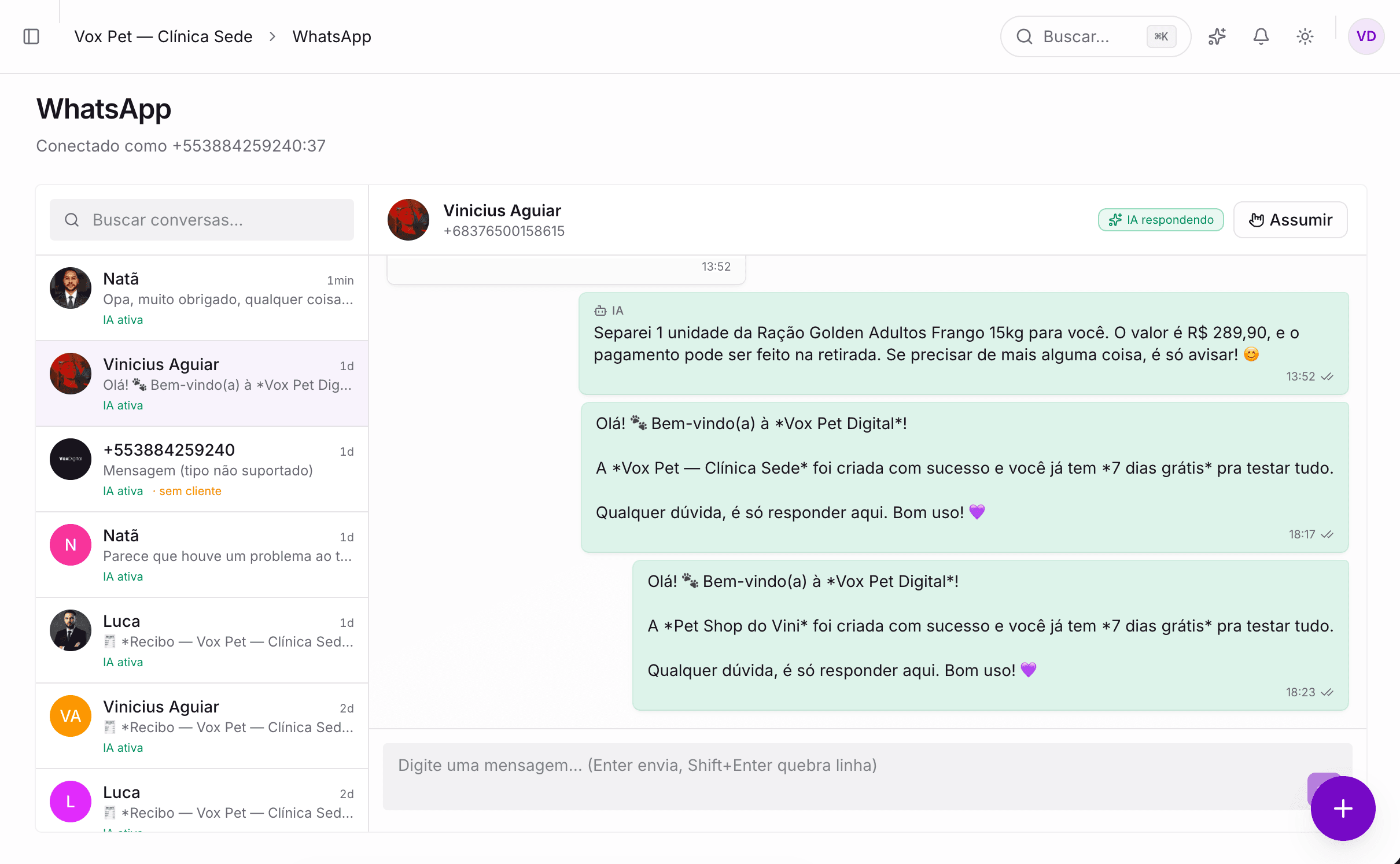The height and width of the screenshot is (864, 1400).
Task: Select Vinicius Aguiar conversation from 1d
Action: [x=202, y=383]
